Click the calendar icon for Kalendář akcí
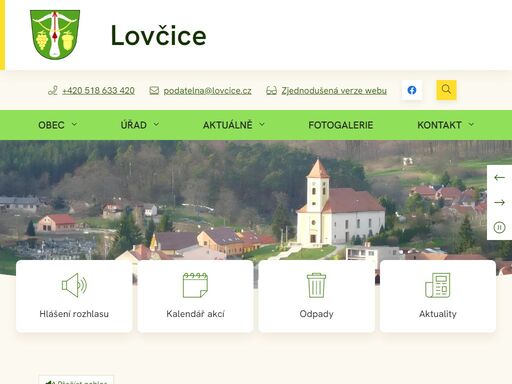Image resolution: width=512 pixels, height=384 pixels. click(195, 285)
